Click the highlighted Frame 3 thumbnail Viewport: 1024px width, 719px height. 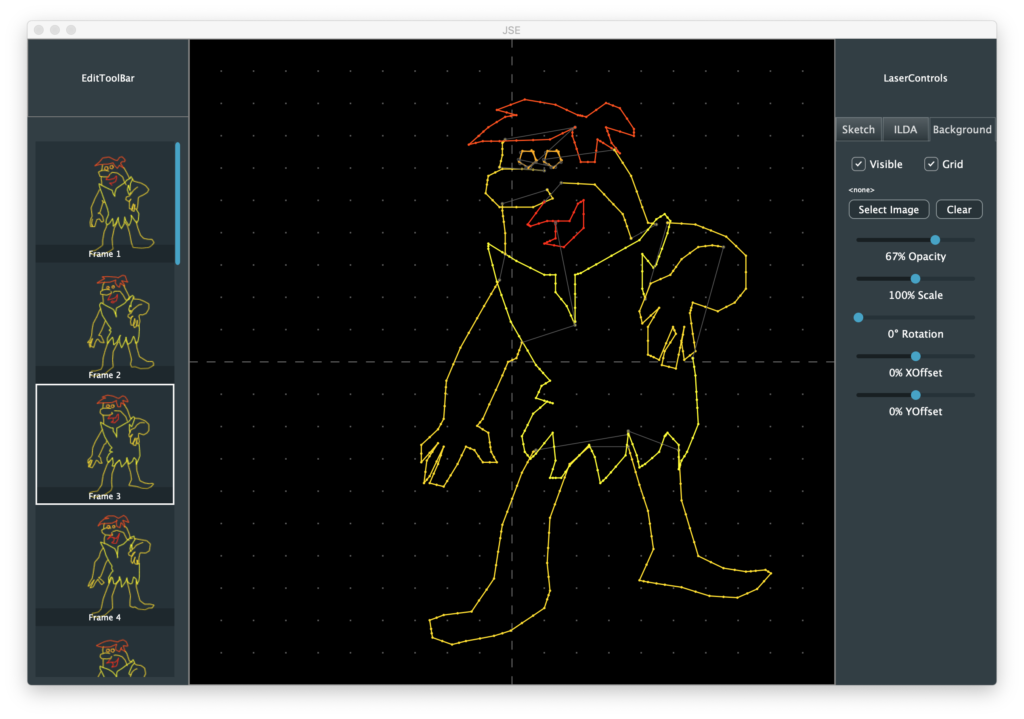[x=105, y=444]
